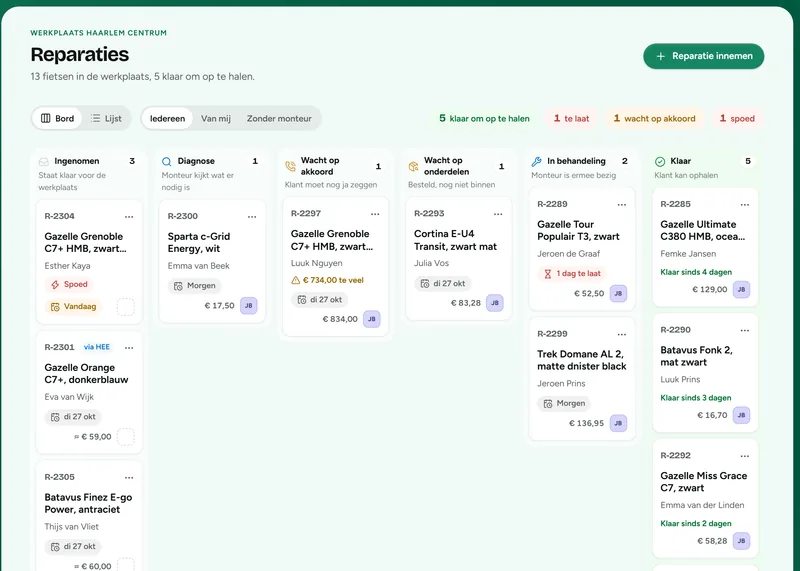Image resolution: width=800 pixels, height=571 pixels.
Task: Open the three-dot menu on card R-2304
Action: [x=129, y=217]
